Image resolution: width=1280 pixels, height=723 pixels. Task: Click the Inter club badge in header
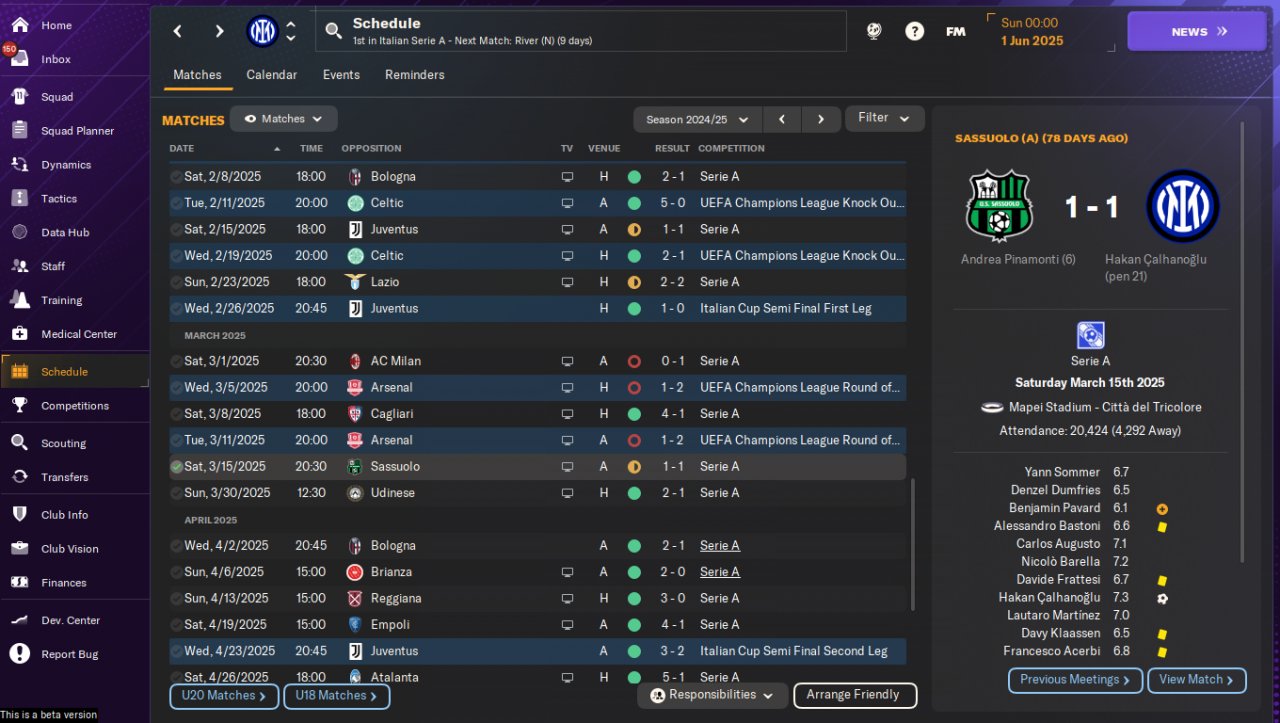[x=262, y=31]
